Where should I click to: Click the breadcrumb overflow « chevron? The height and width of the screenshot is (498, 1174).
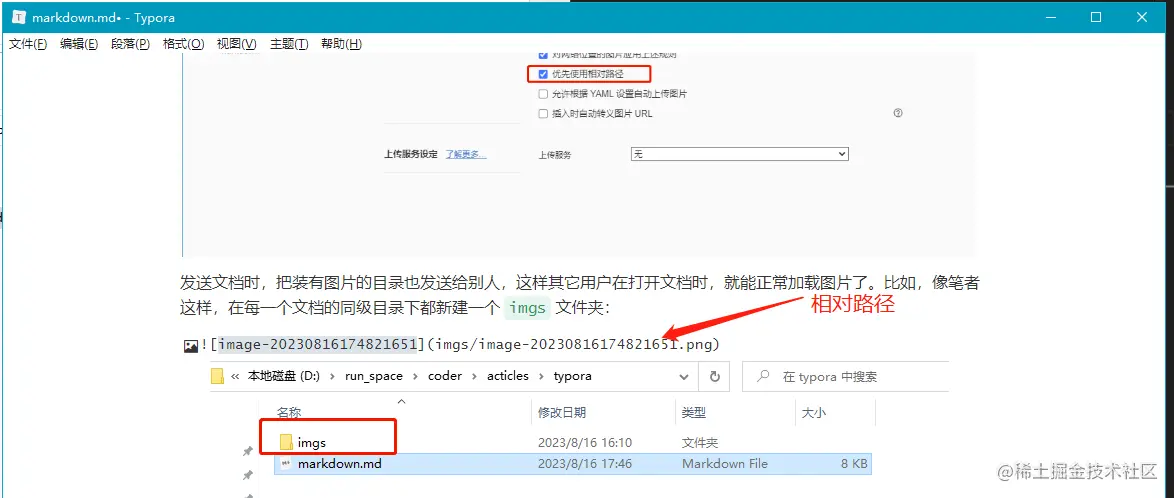pyautogui.click(x=235, y=377)
